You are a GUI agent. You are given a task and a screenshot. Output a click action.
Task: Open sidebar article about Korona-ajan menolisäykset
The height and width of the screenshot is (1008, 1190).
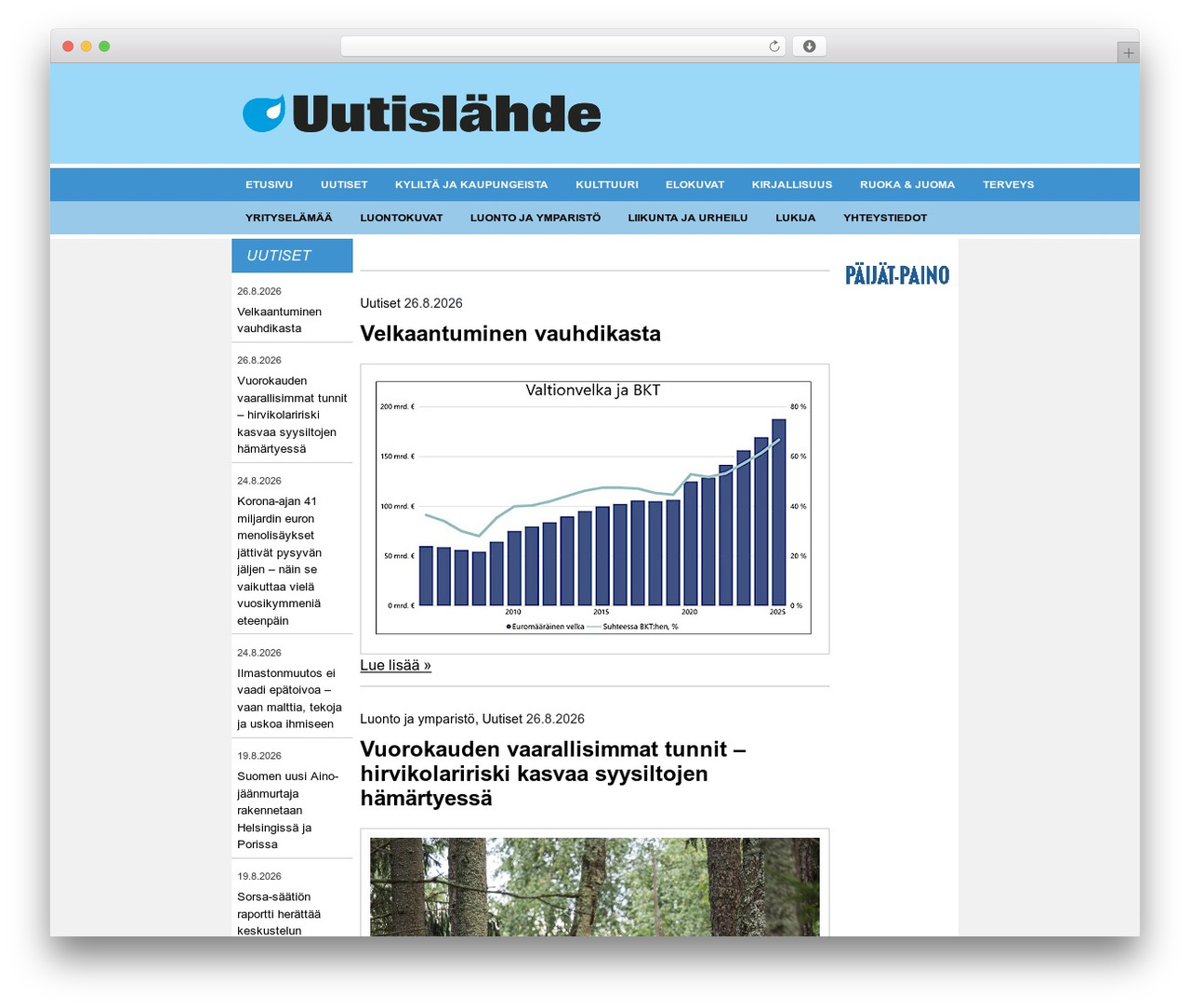(x=279, y=561)
